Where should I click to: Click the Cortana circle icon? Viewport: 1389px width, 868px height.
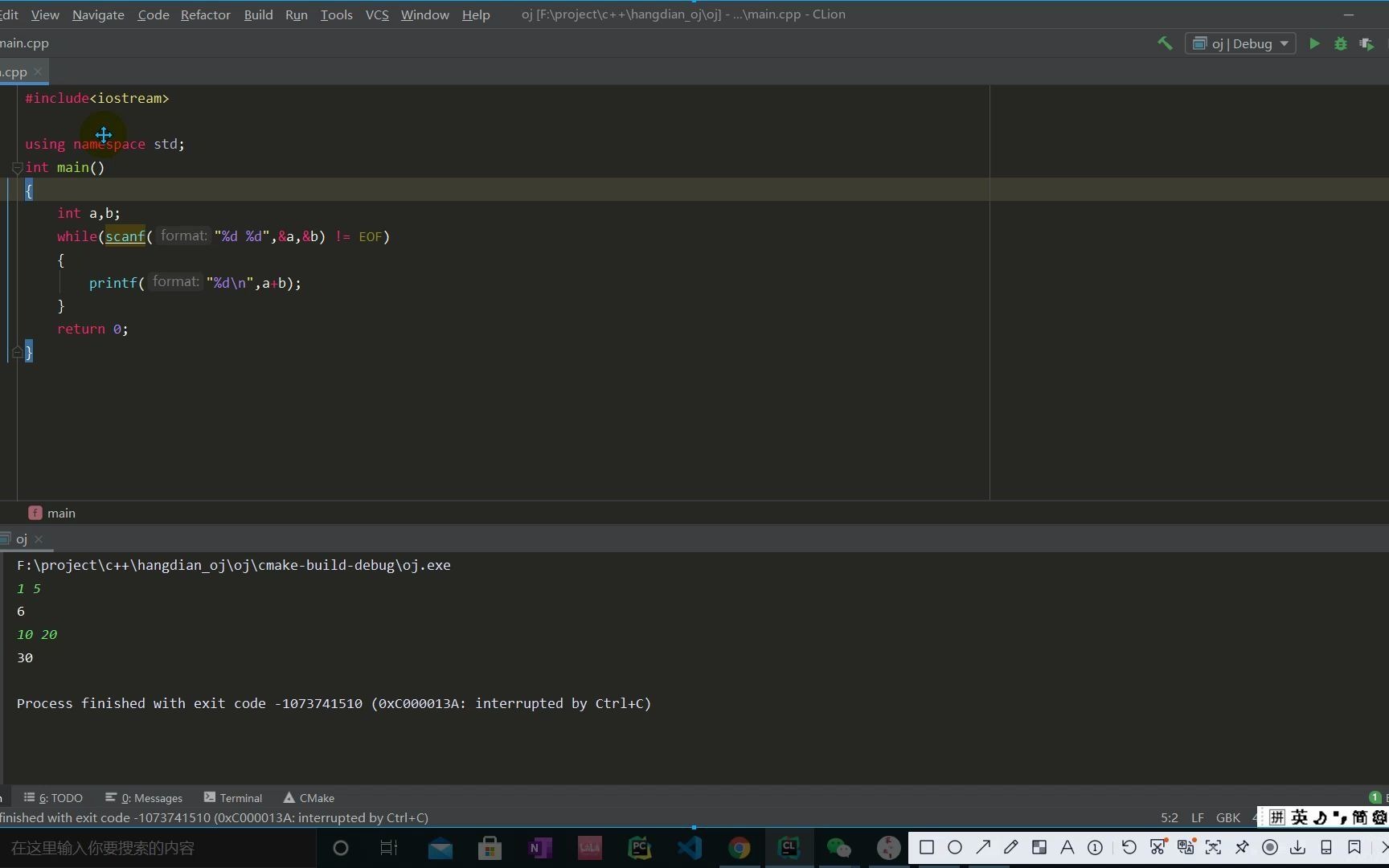coord(340,848)
